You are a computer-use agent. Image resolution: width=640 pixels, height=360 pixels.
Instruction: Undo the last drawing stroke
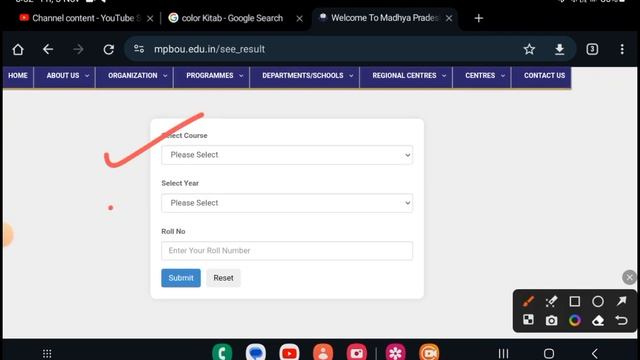[x=621, y=320]
